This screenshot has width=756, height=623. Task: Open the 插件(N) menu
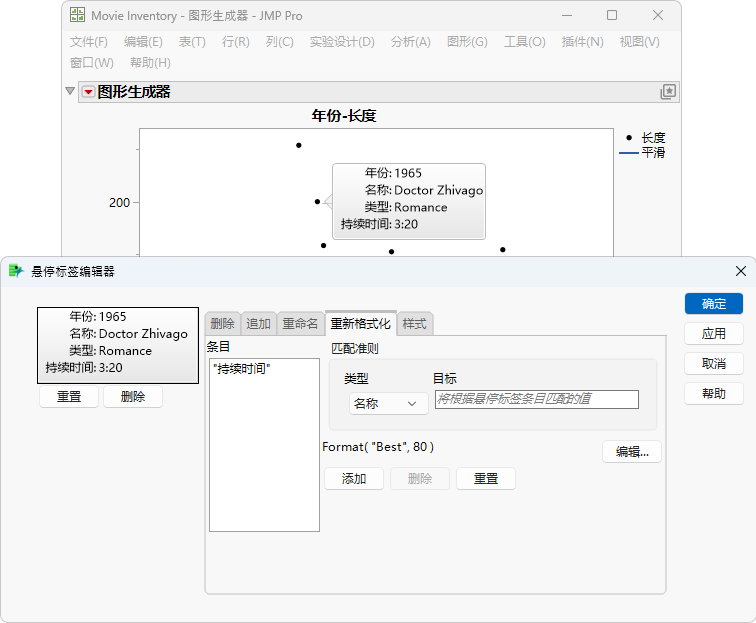pyautogui.click(x=582, y=42)
